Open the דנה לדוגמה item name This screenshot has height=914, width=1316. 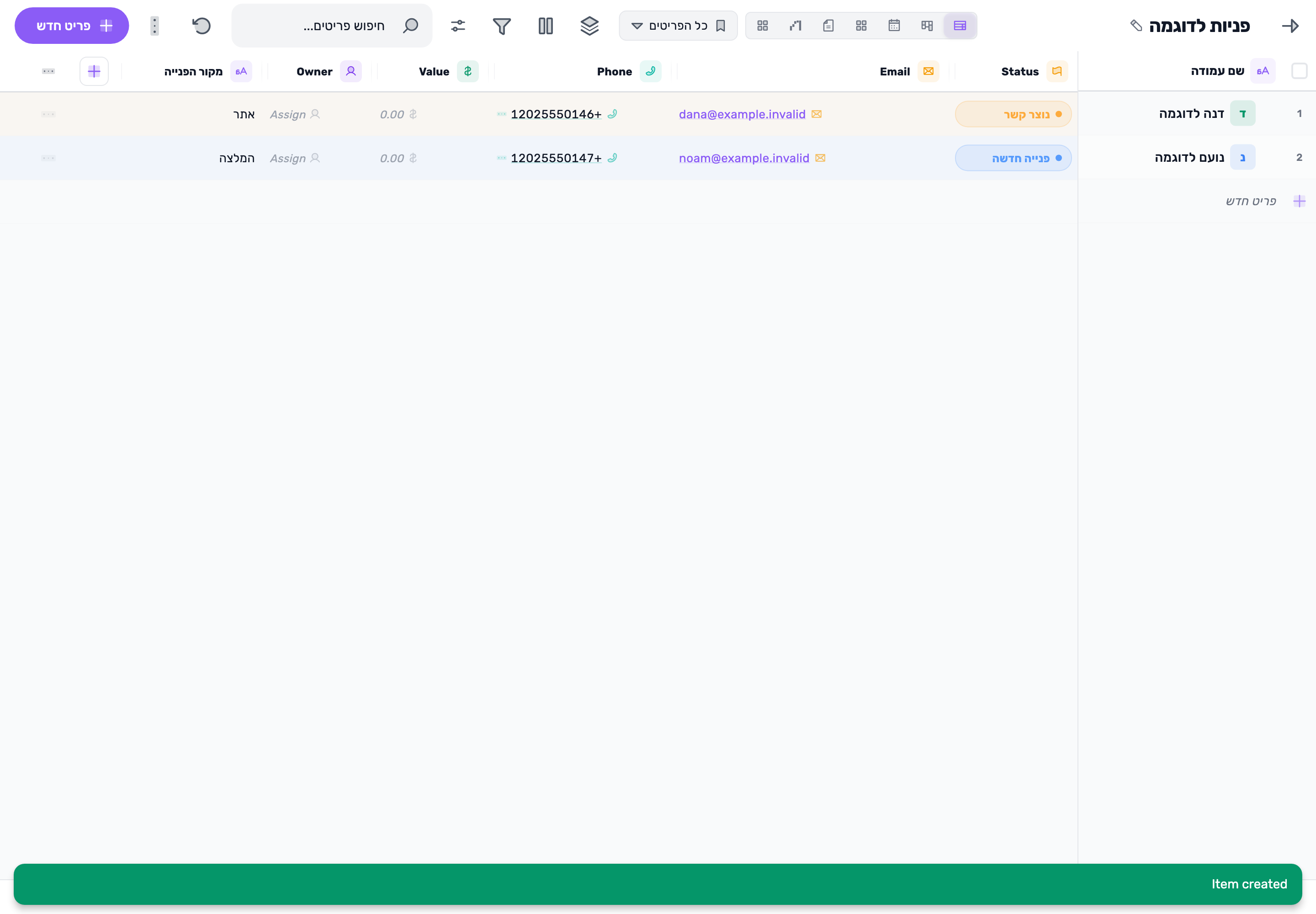click(x=1192, y=113)
